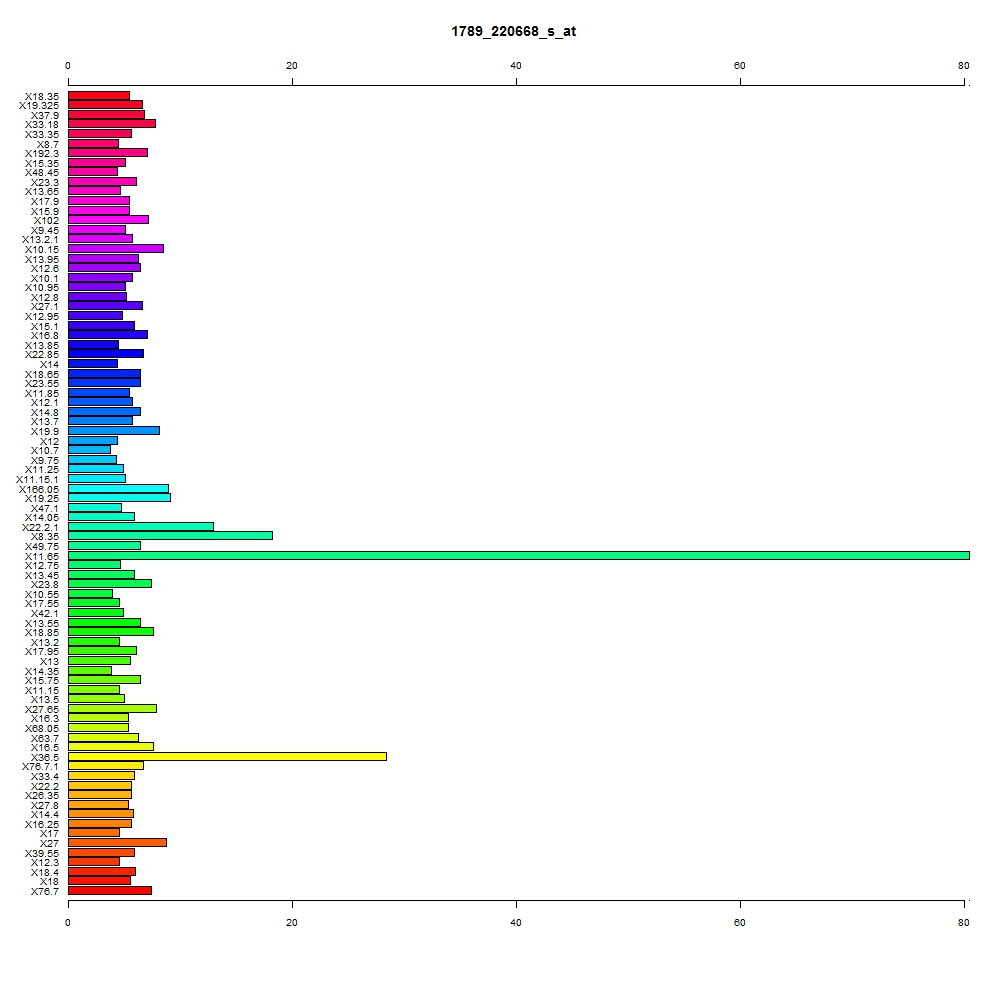The height and width of the screenshot is (1000, 1000).
Task: Click the row label X33.18
Action: (x=42, y=124)
